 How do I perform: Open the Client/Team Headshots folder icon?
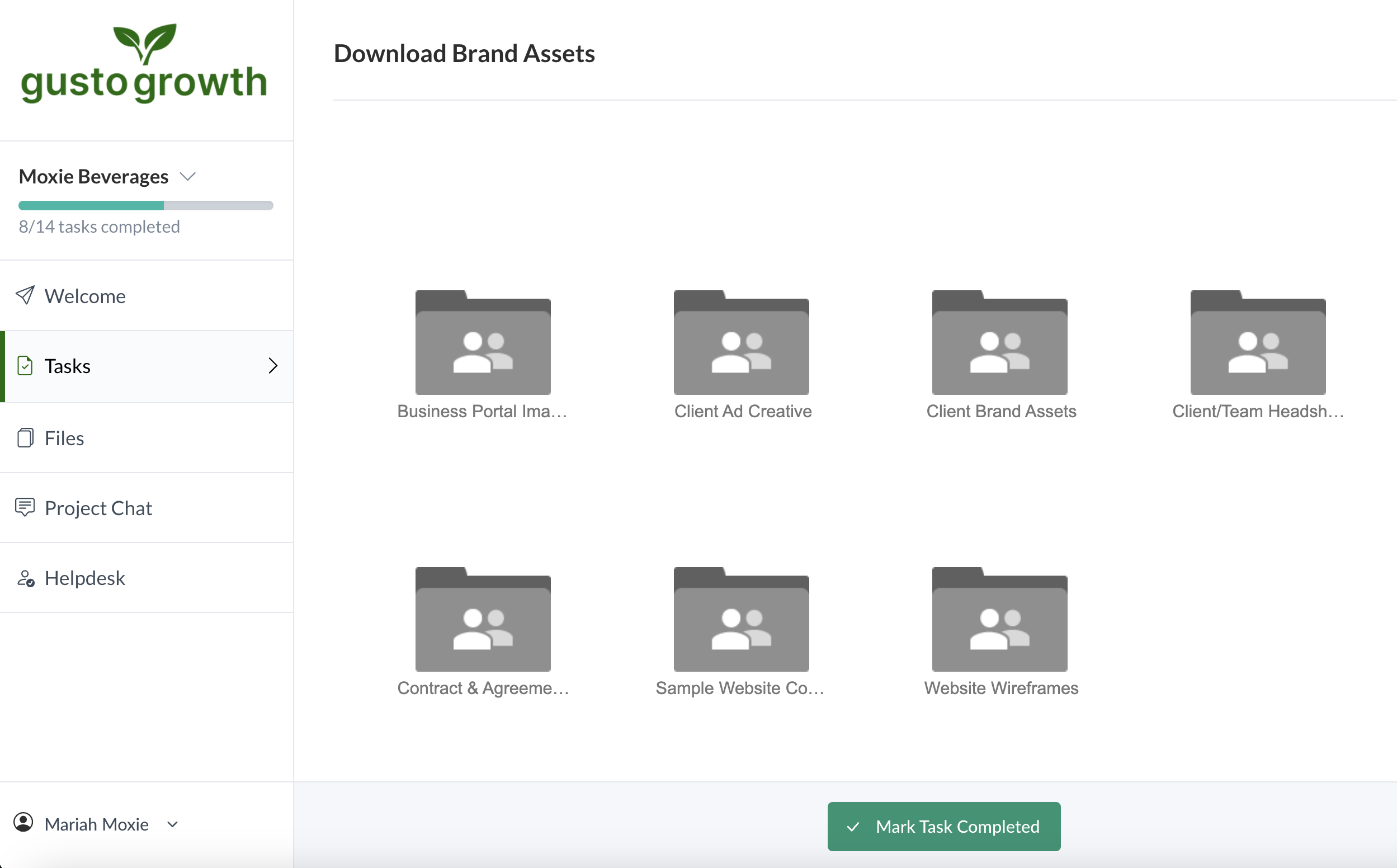pyautogui.click(x=1258, y=343)
